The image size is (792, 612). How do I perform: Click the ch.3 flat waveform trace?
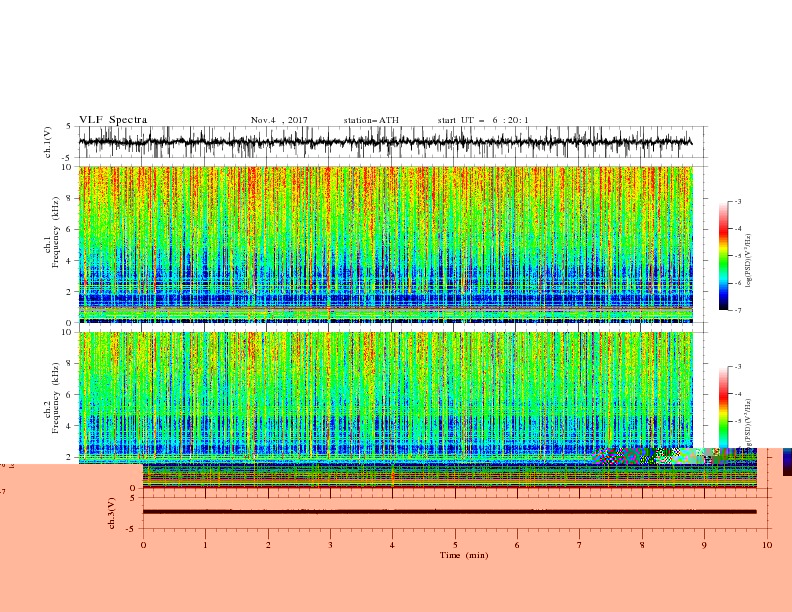coord(450,512)
